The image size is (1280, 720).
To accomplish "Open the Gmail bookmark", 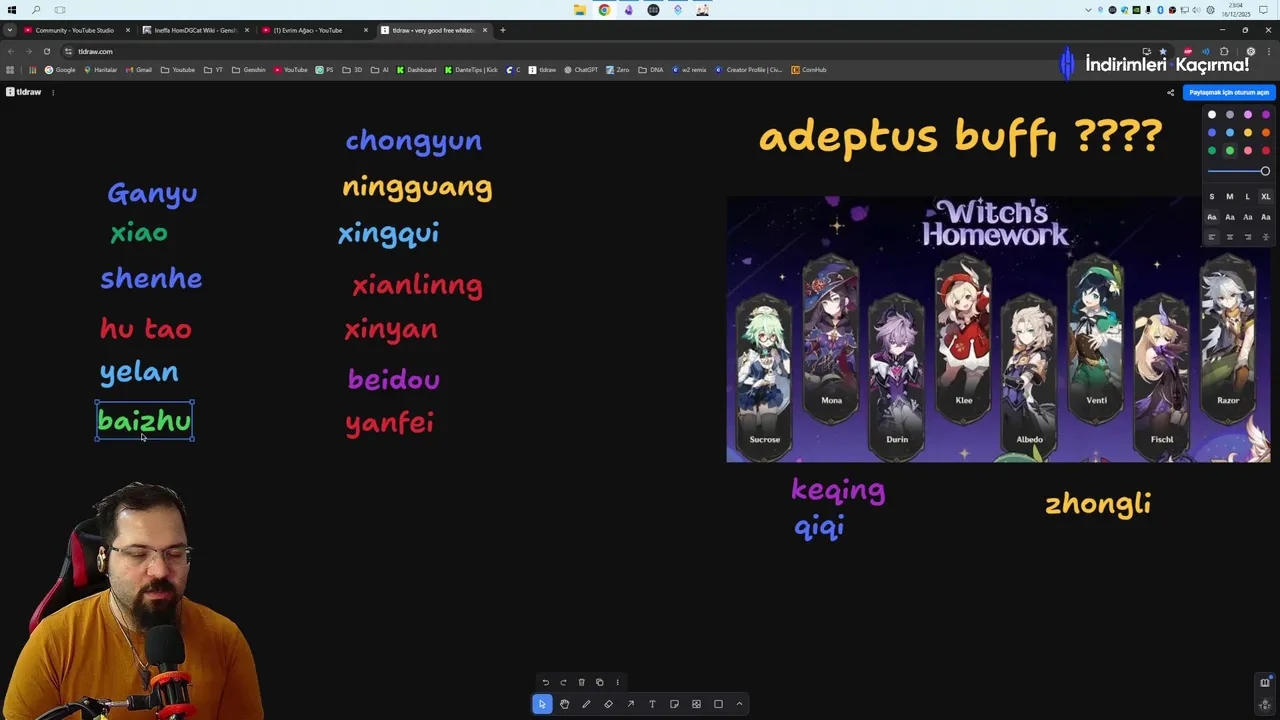I will (139, 70).
